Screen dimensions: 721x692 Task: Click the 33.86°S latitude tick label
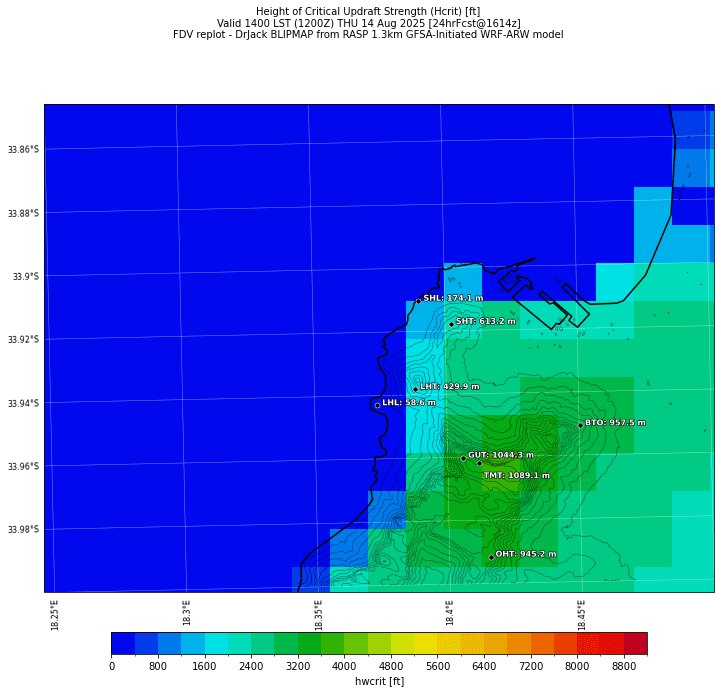[23, 149]
